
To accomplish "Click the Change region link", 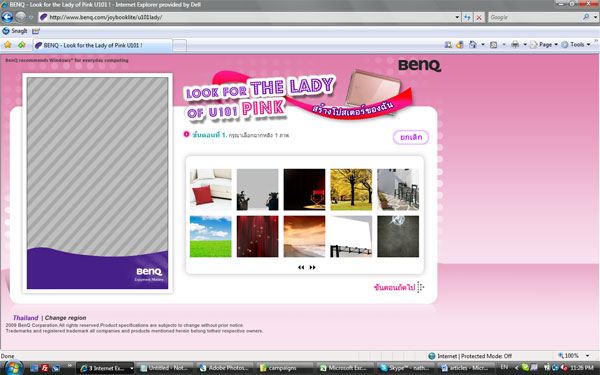I will 65,318.
